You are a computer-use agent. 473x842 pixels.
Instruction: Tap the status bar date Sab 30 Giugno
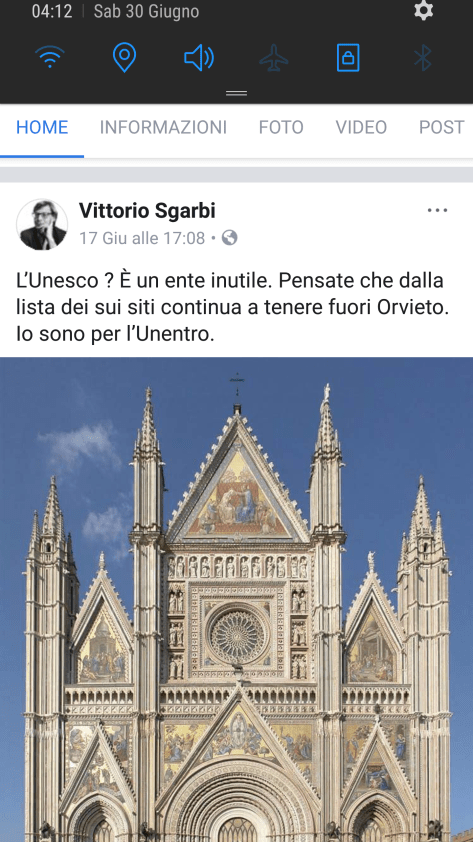pos(146,11)
